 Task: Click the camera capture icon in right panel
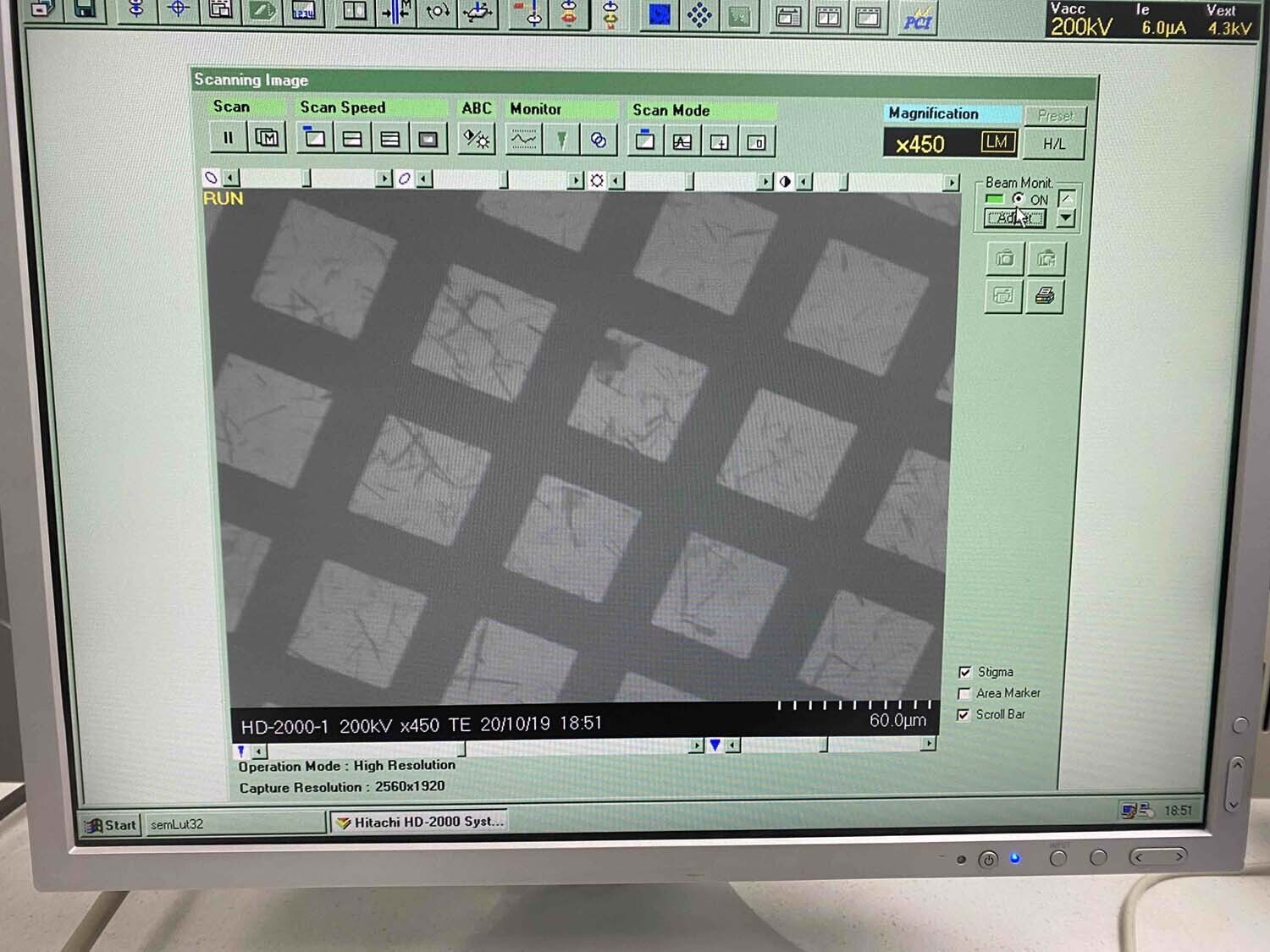click(x=1004, y=259)
